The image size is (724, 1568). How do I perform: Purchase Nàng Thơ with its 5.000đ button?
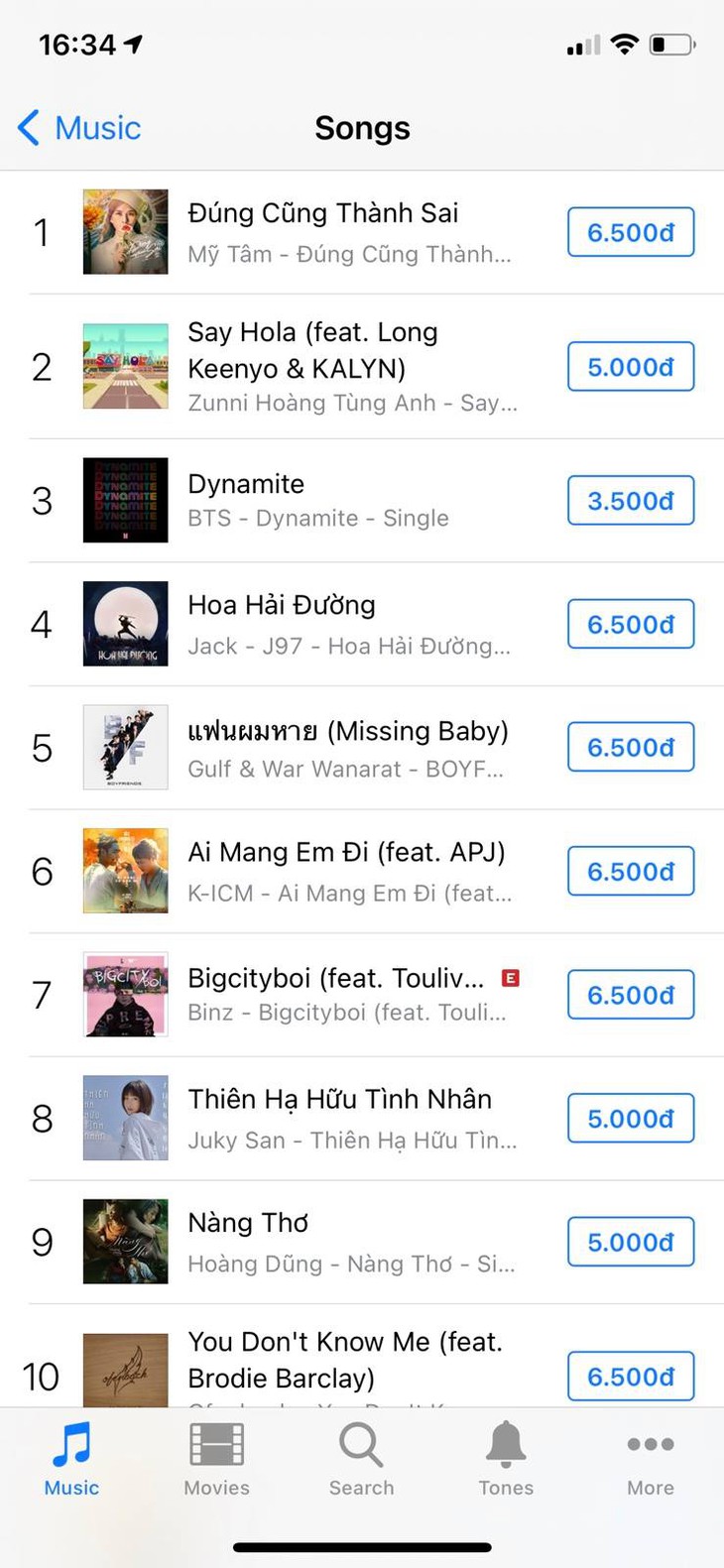(x=631, y=1242)
